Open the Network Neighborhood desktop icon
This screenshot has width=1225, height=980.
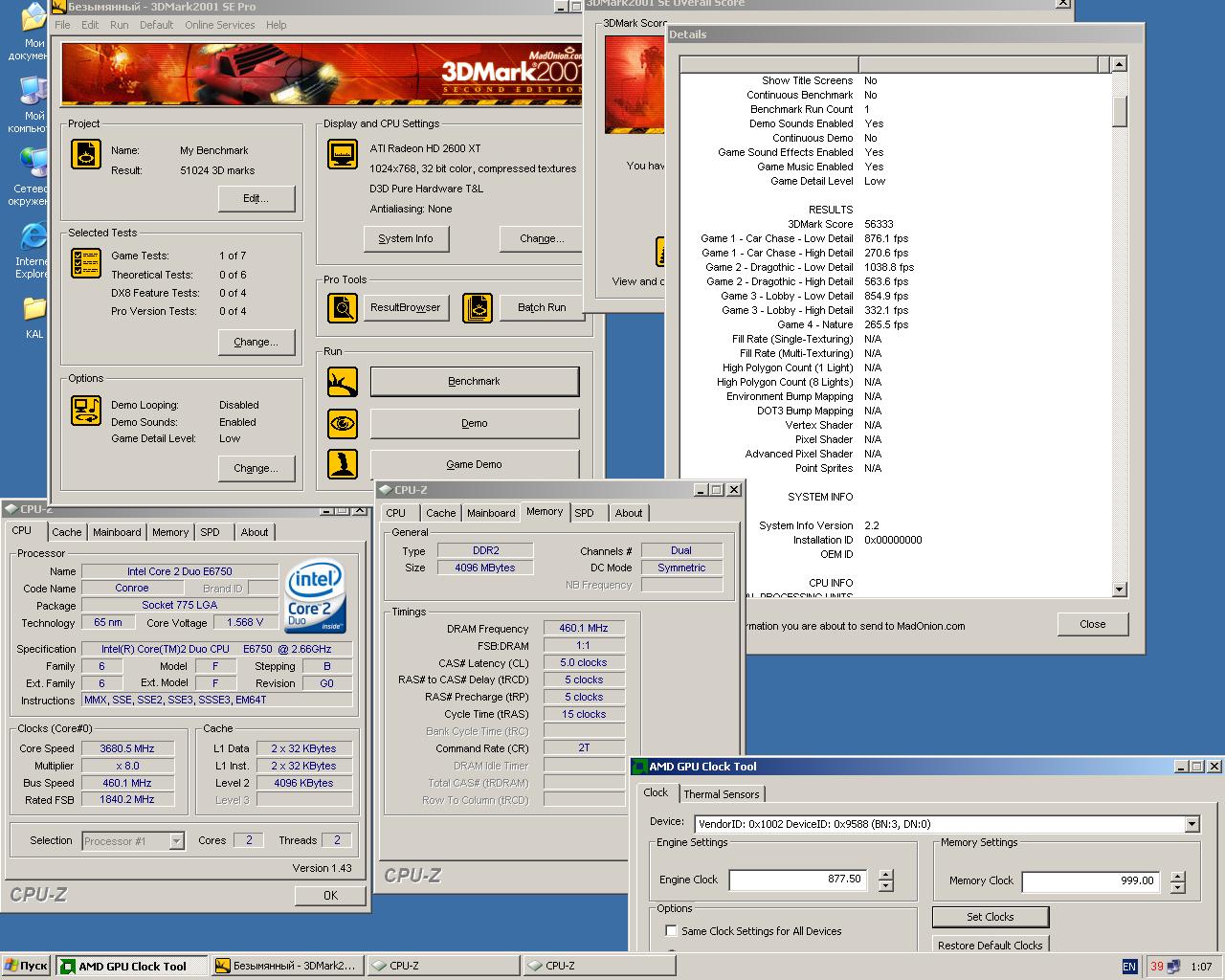[33, 164]
